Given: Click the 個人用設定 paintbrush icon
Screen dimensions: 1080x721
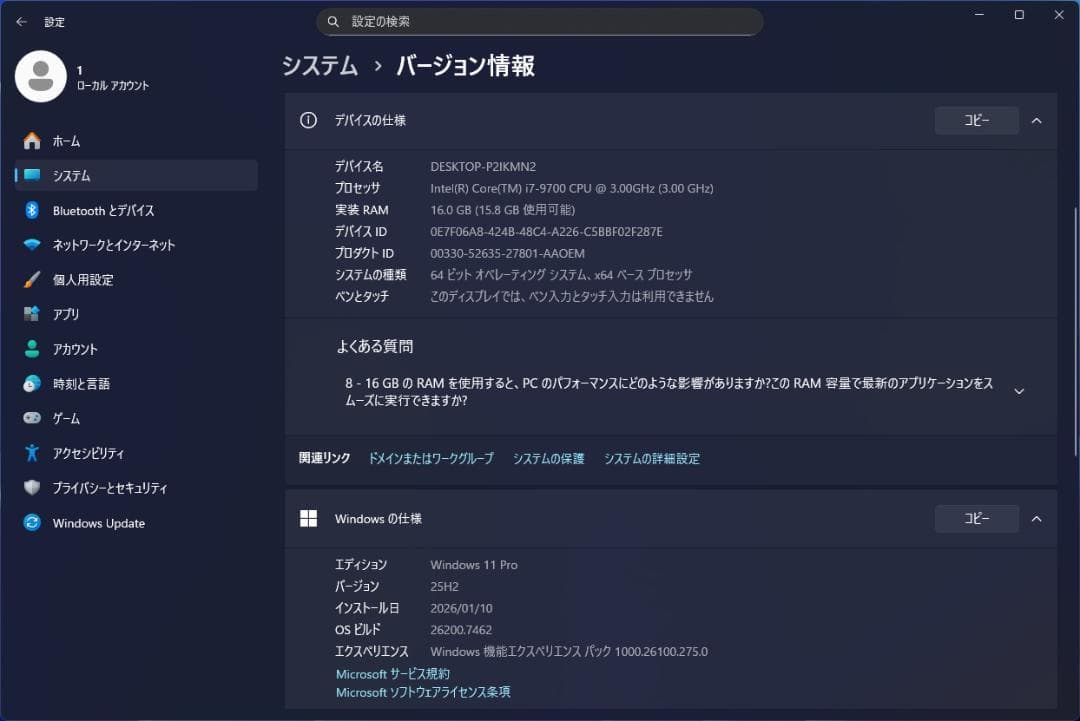Looking at the screenshot, I should coord(32,280).
